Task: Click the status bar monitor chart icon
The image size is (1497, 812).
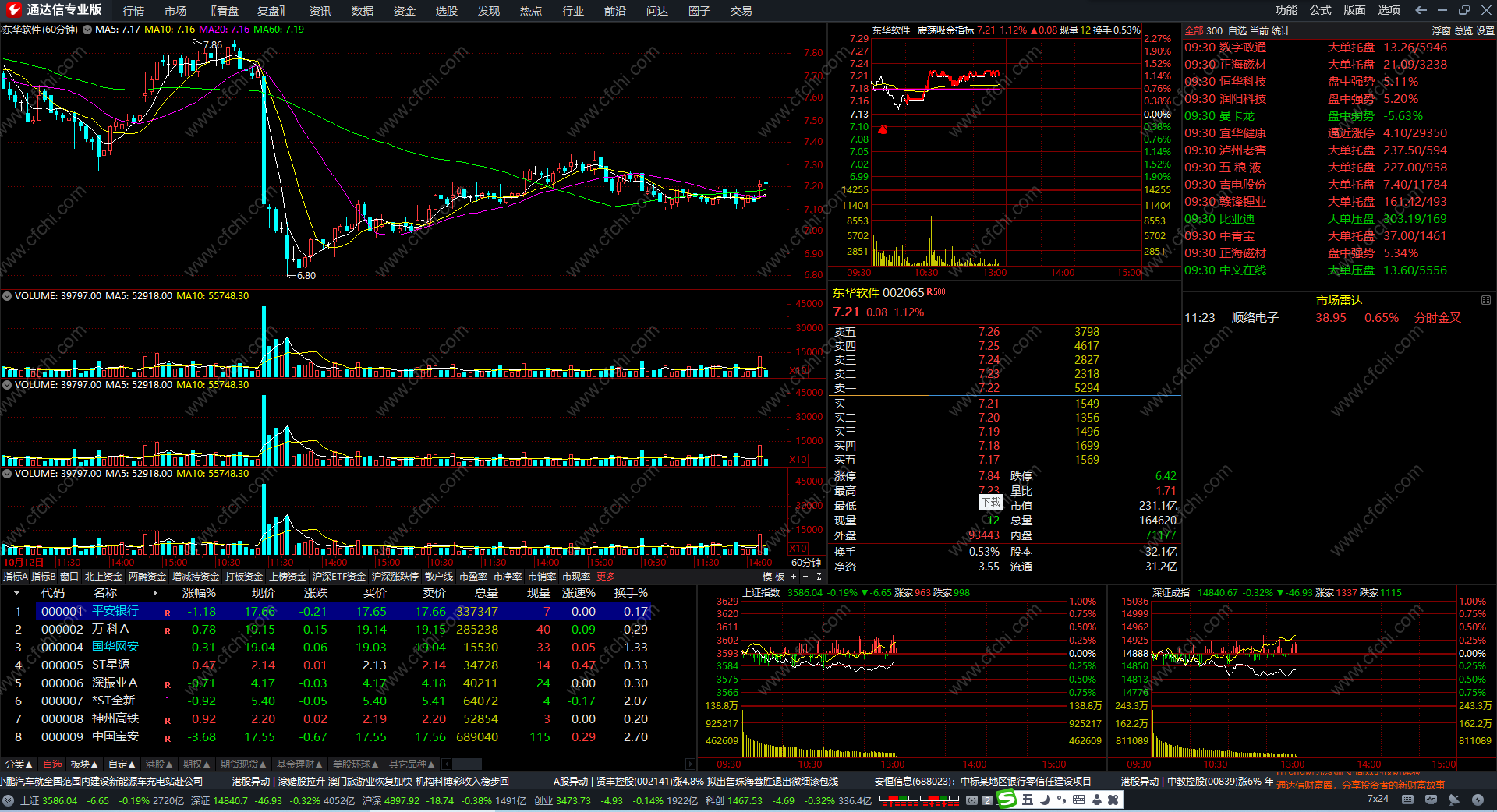Action: click(x=1432, y=800)
